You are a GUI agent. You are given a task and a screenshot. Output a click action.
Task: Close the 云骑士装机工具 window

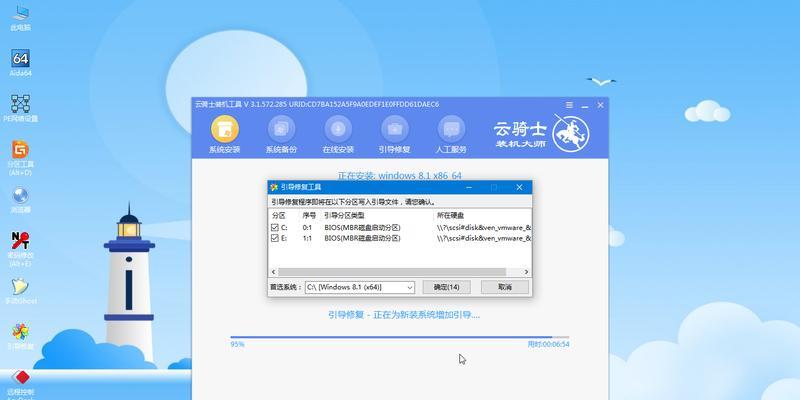(x=601, y=105)
